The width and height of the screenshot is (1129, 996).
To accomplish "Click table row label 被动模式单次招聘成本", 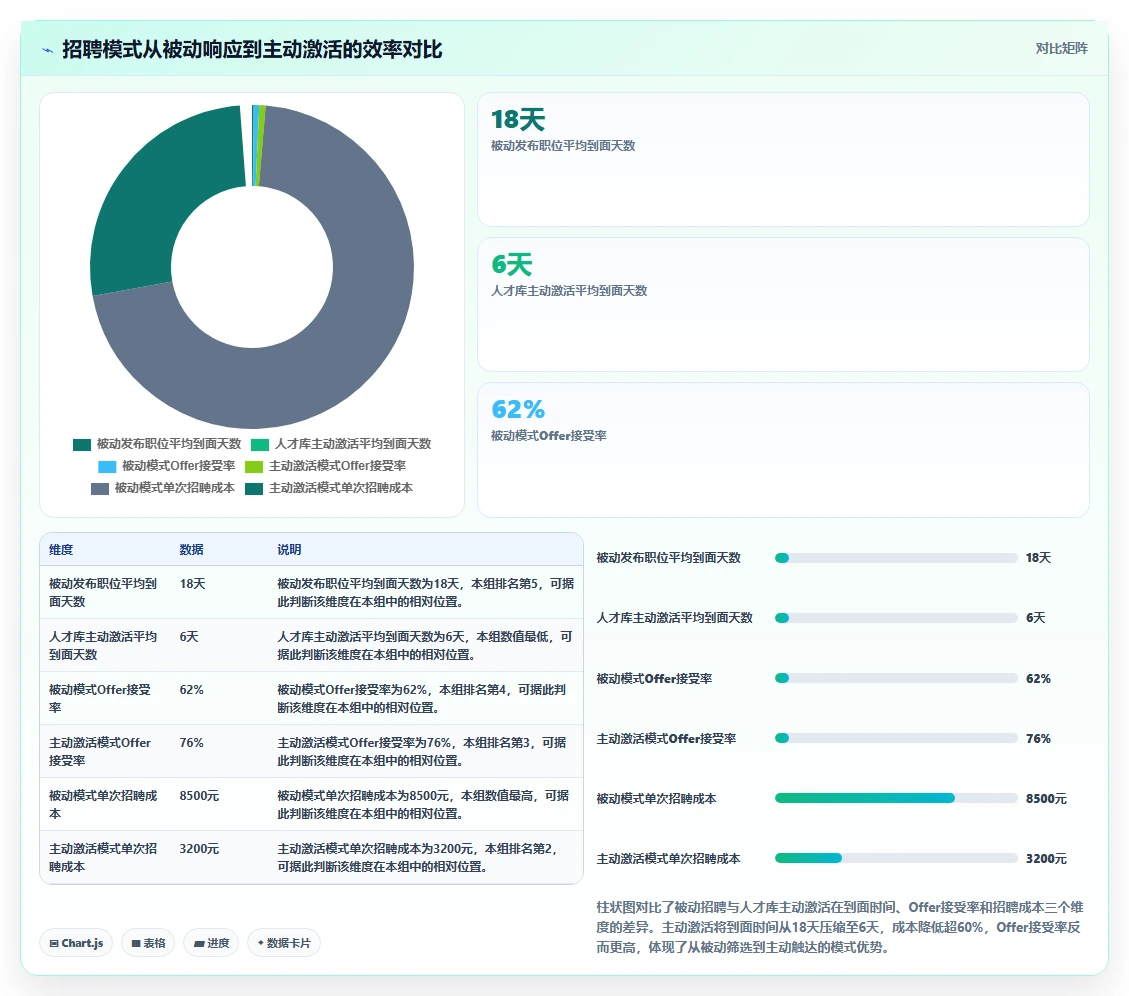I will click(103, 804).
